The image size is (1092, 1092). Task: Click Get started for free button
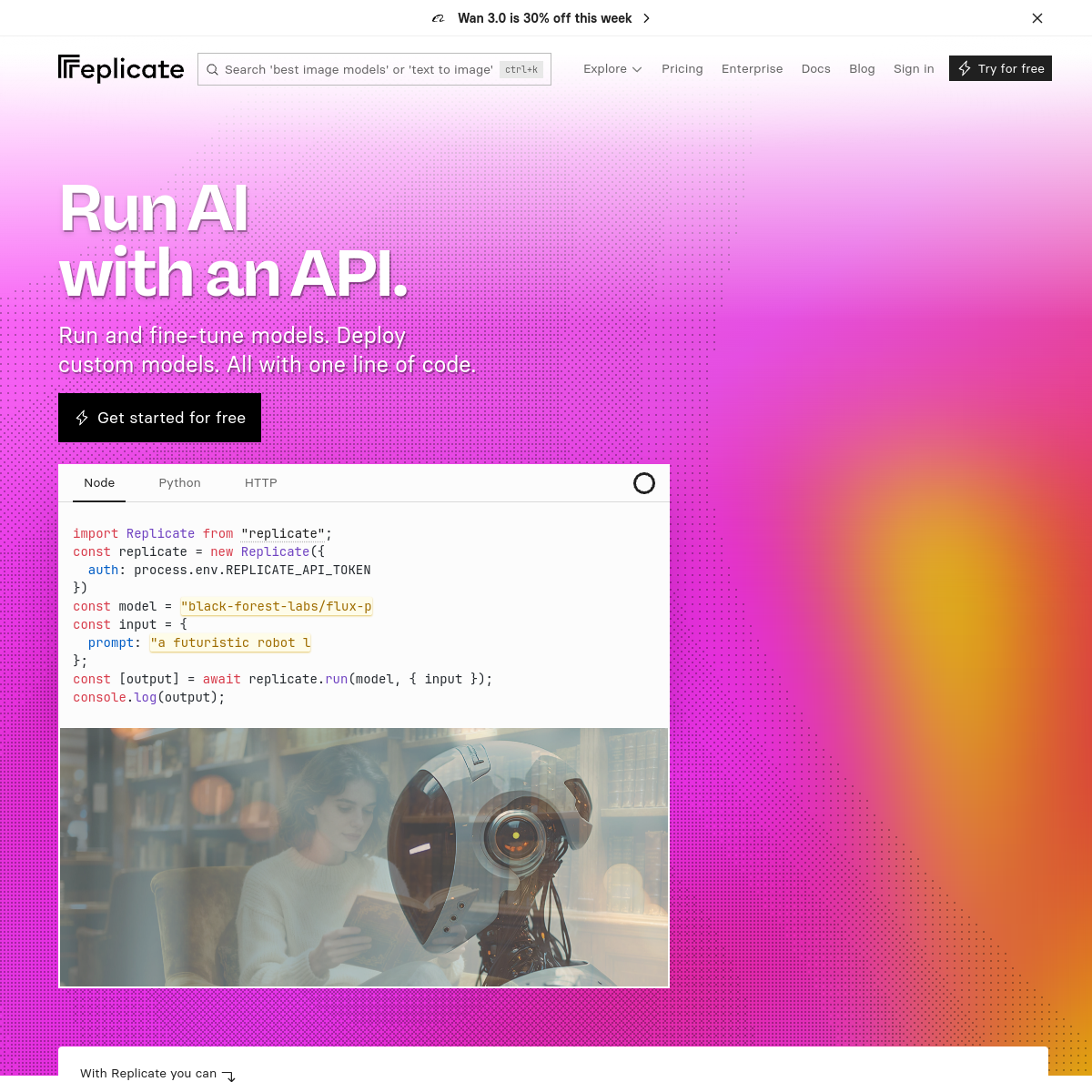[159, 418]
